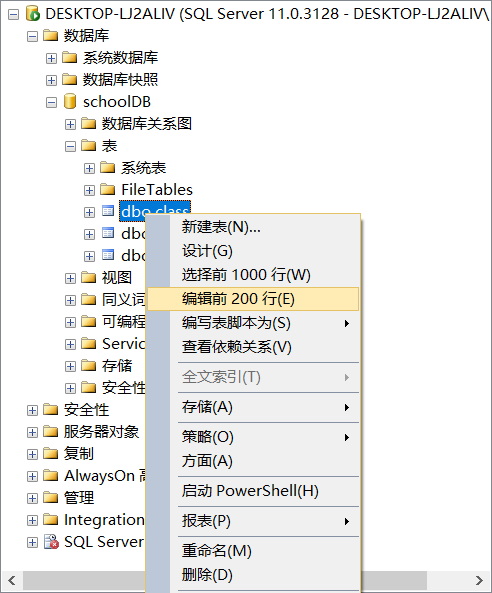This screenshot has height=593, width=492.
Task: Open the 存储(A) submenu in context menu
Action: tap(253, 407)
